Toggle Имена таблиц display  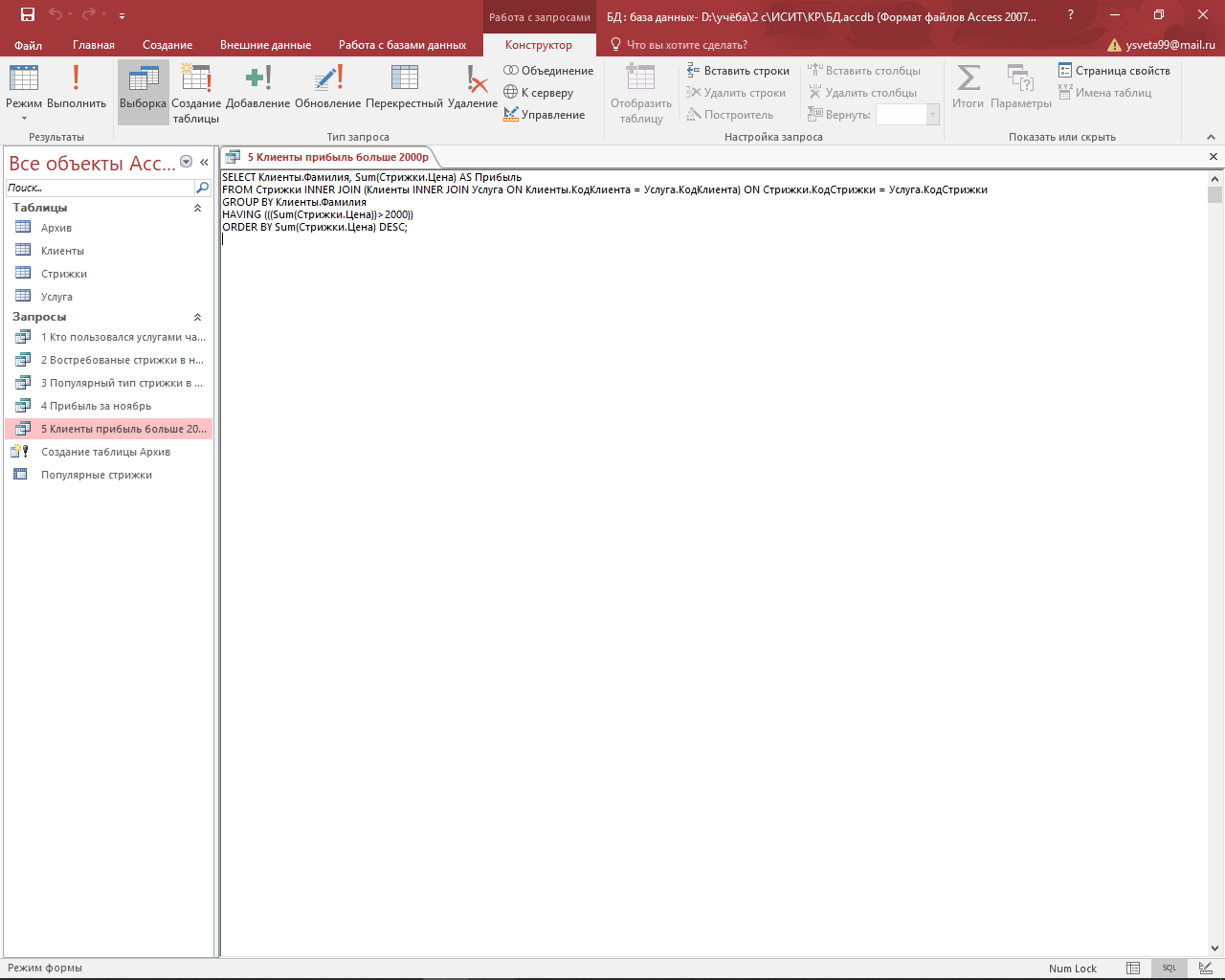(1105, 93)
